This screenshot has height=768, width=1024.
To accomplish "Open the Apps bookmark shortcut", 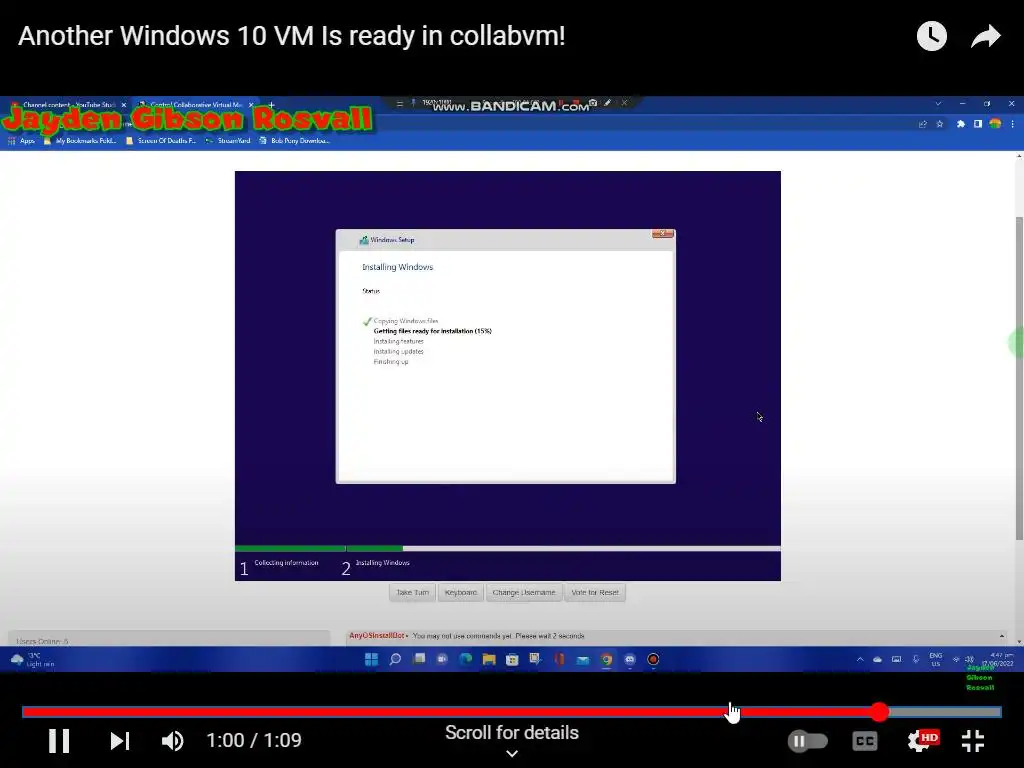I will click(21, 140).
